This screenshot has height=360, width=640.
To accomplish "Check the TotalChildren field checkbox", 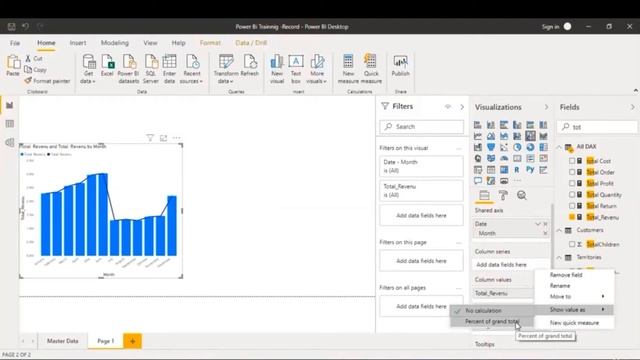I will pos(572,244).
